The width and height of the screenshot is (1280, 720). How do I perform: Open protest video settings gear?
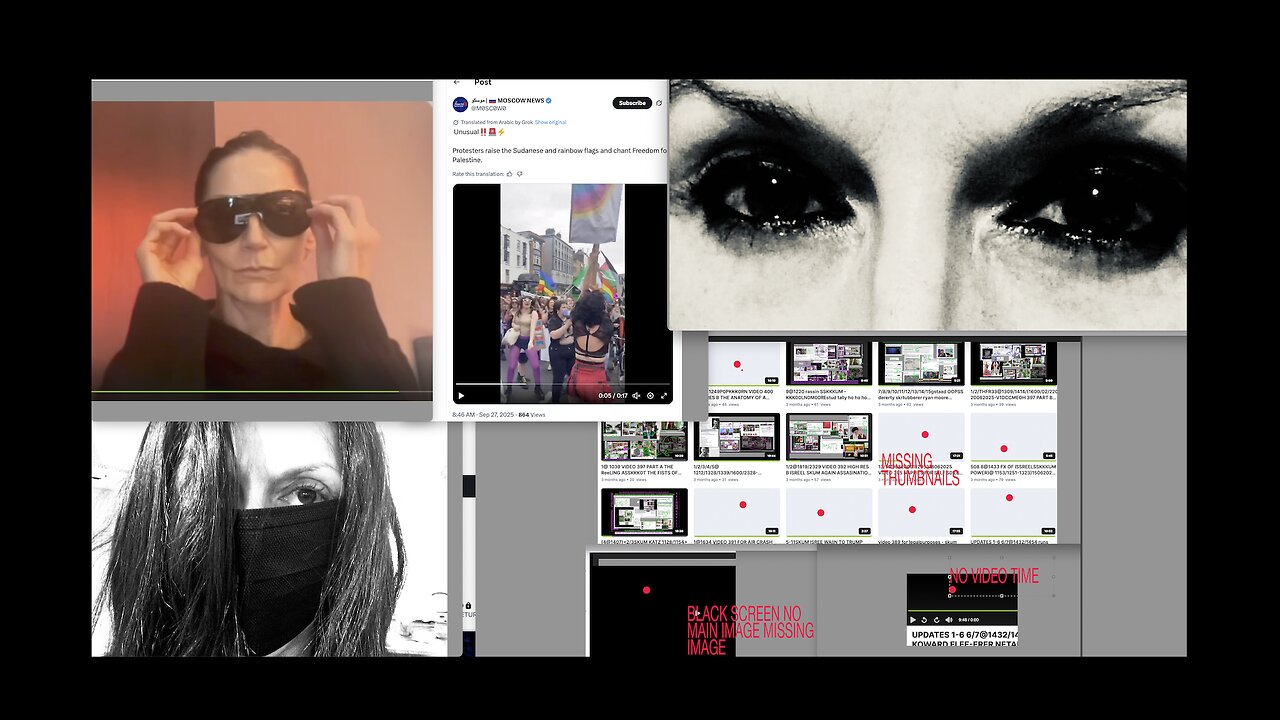click(x=650, y=396)
